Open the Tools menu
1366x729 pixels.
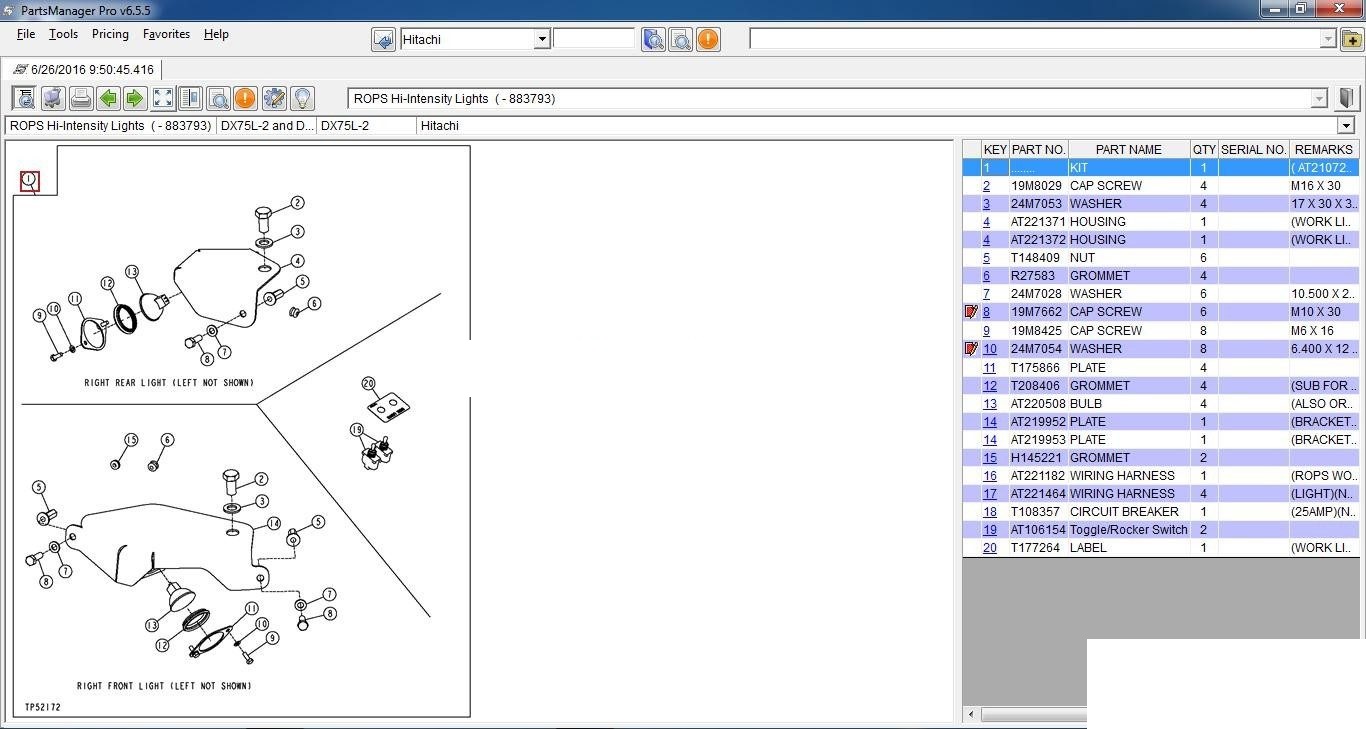click(63, 34)
